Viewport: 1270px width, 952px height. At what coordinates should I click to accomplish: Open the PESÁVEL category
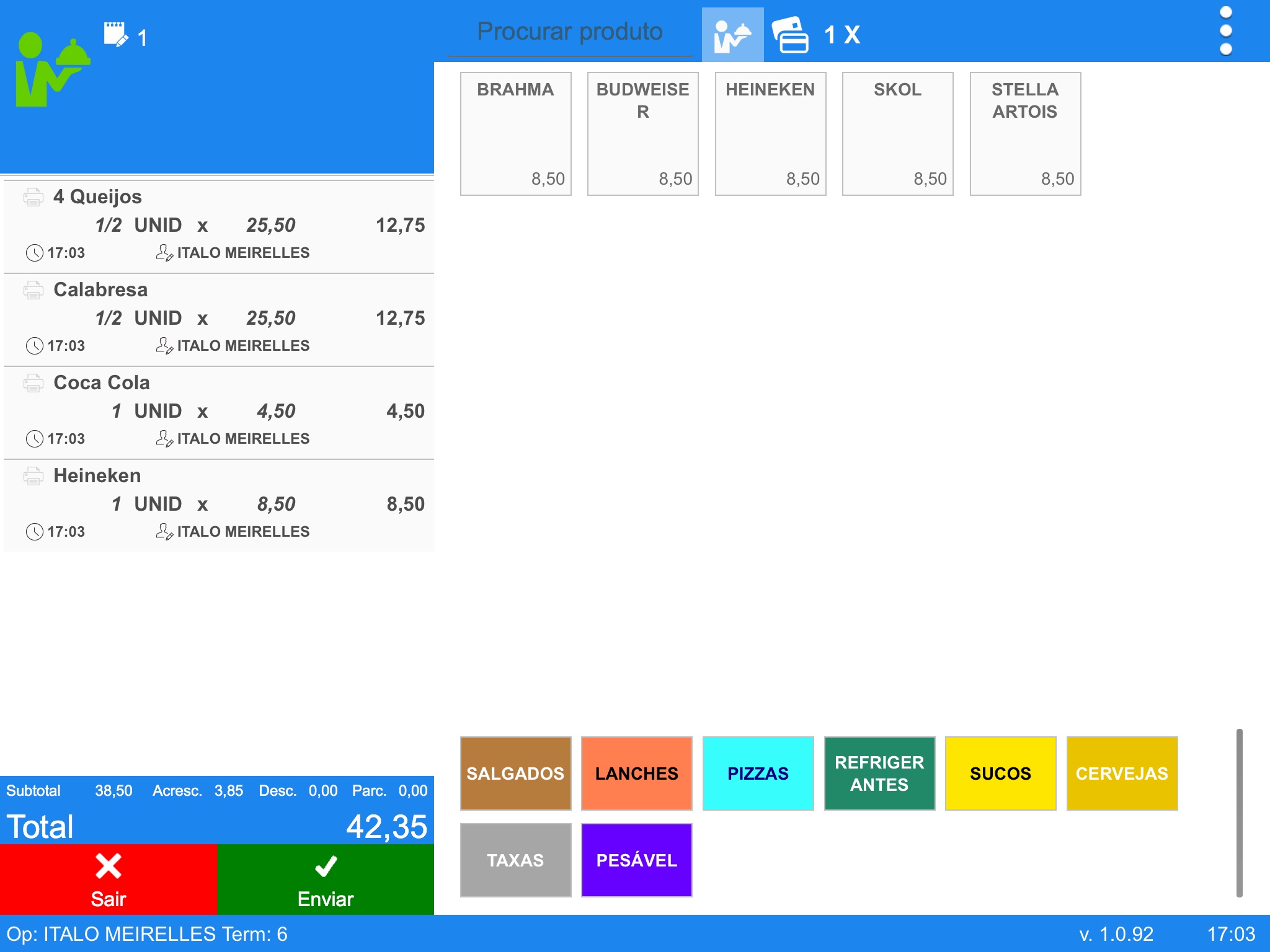click(637, 860)
